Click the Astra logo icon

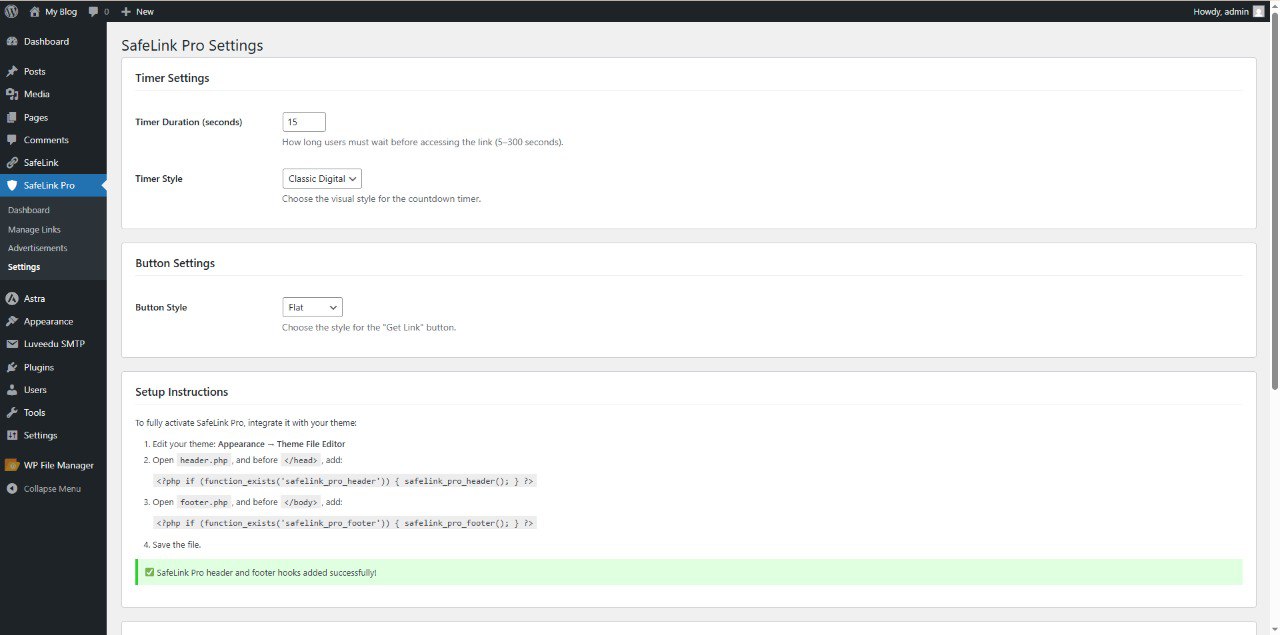[x=12, y=298]
